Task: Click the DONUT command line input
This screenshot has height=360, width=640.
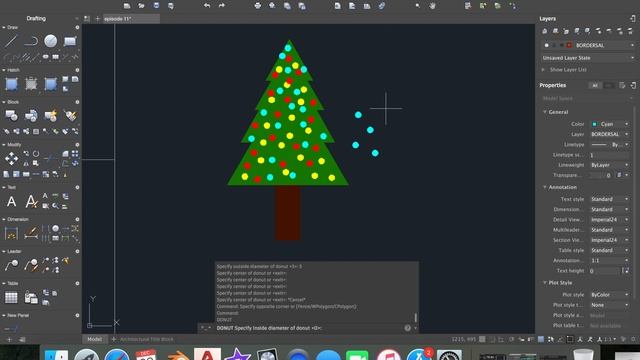Action: pos(309,328)
